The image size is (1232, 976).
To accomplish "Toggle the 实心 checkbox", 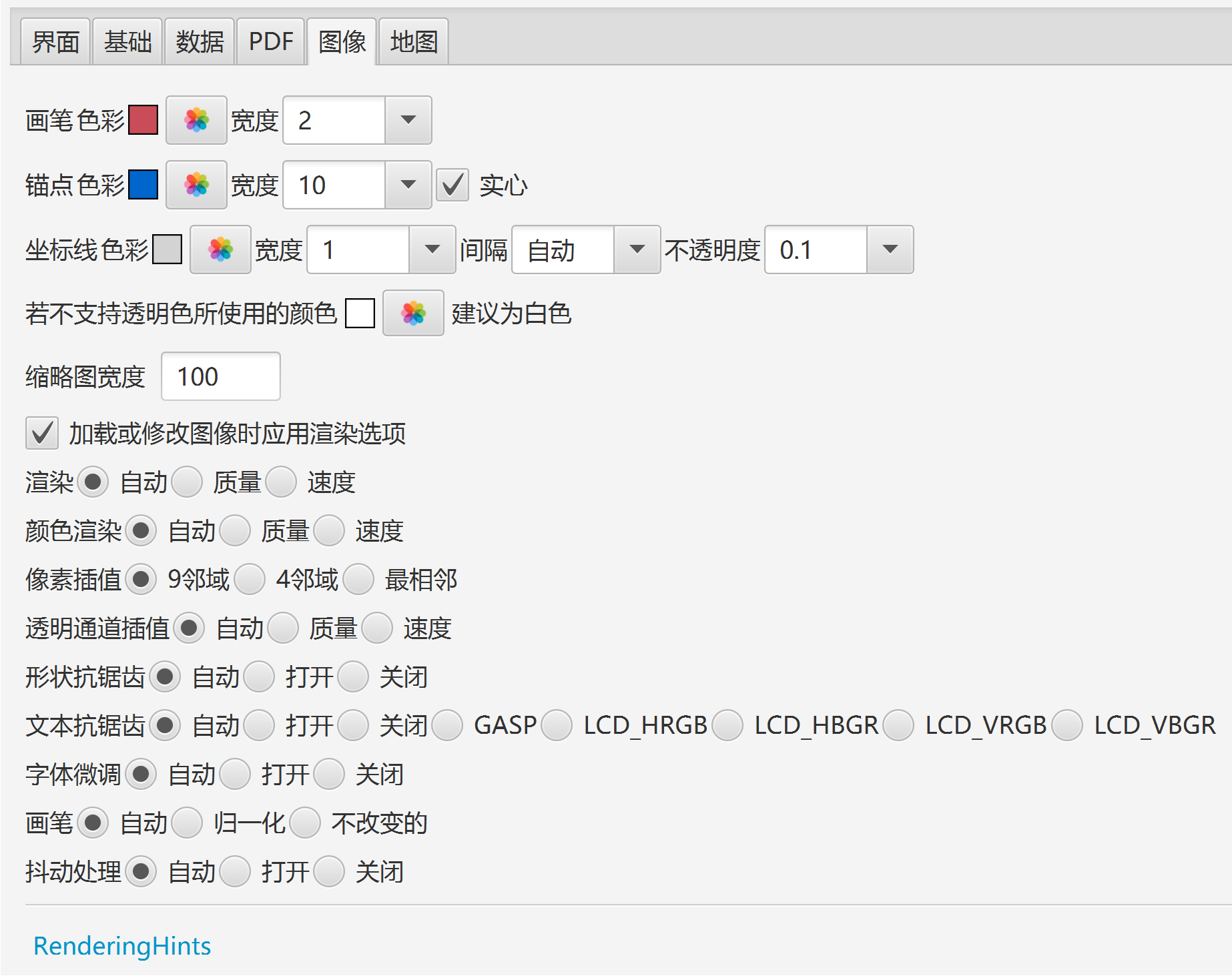I will pyautogui.click(x=452, y=185).
